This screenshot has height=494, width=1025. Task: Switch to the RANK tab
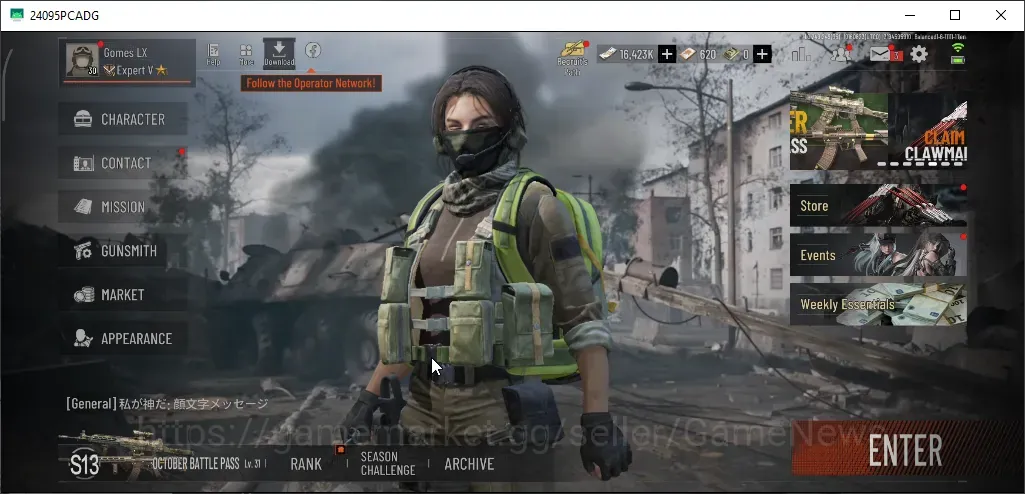point(306,463)
